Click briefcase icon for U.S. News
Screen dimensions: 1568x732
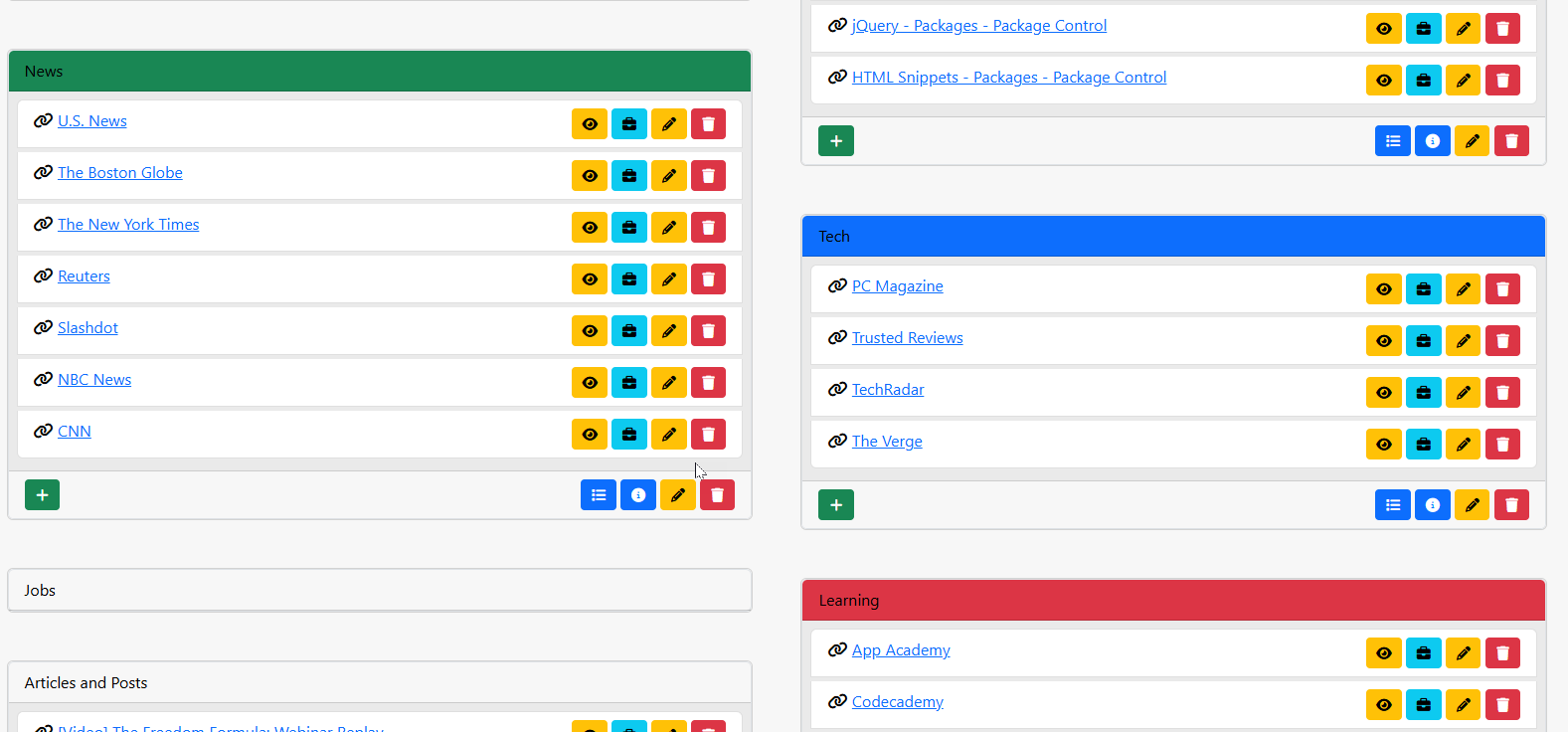(x=629, y=124)
